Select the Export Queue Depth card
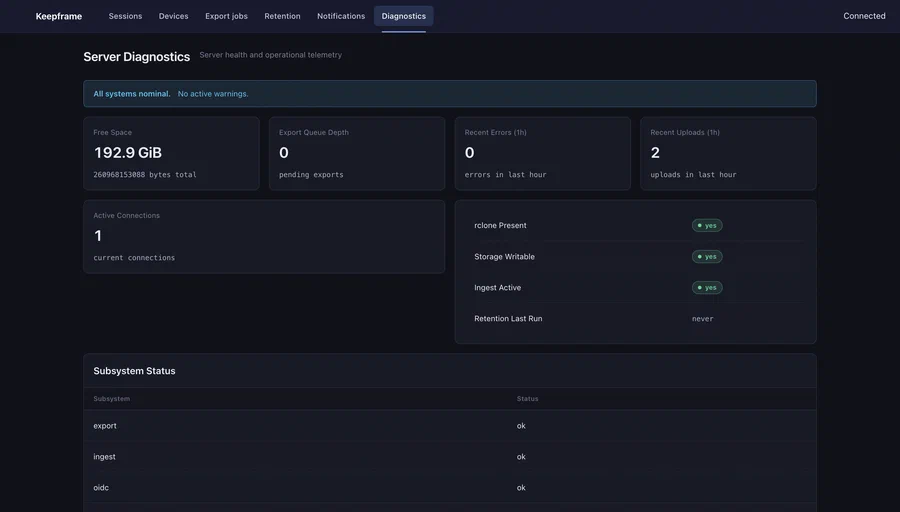This screenshot has height=512, width=900. (356, 153)
